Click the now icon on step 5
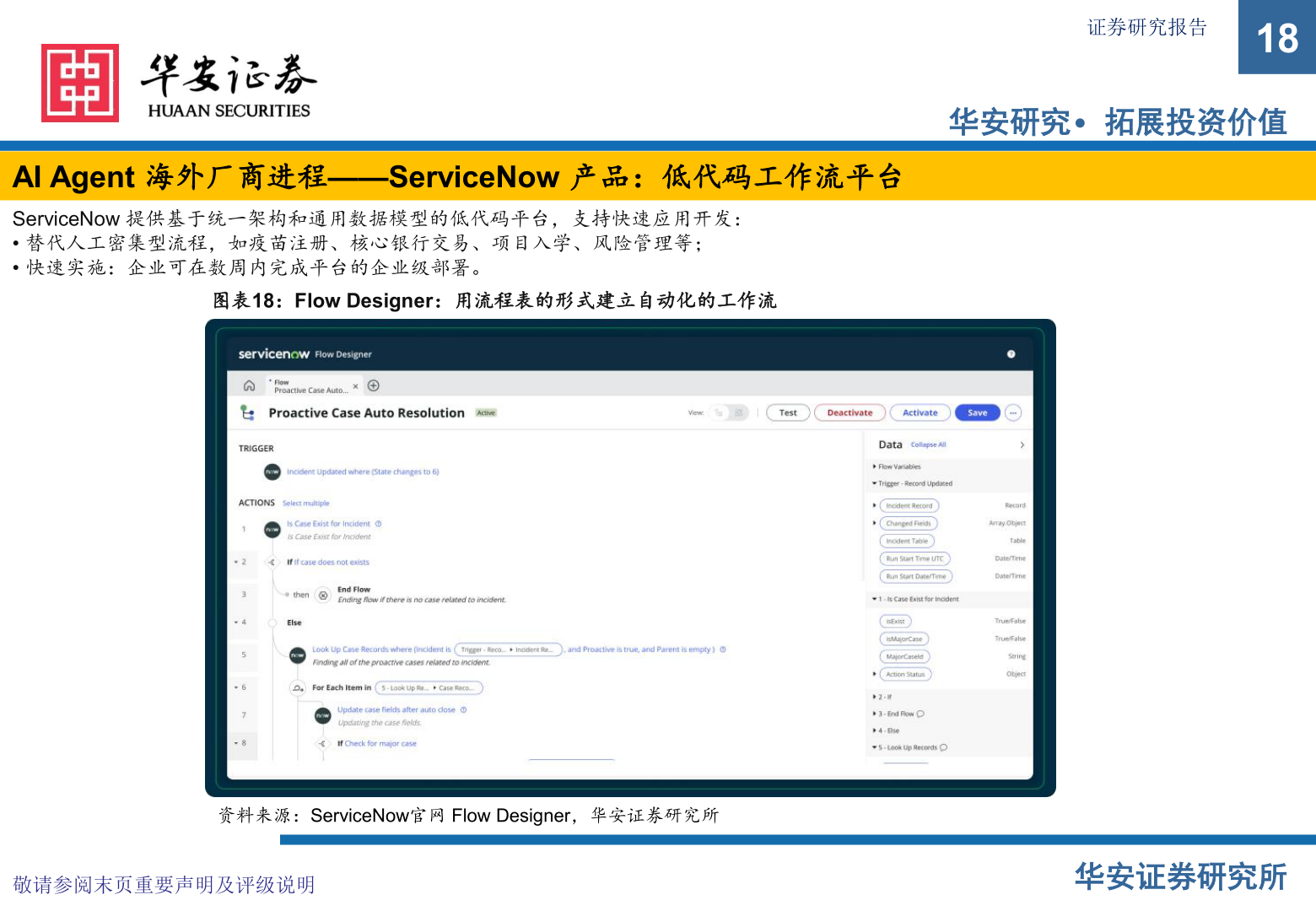The image size is (1316, 911). pos(298,655)
